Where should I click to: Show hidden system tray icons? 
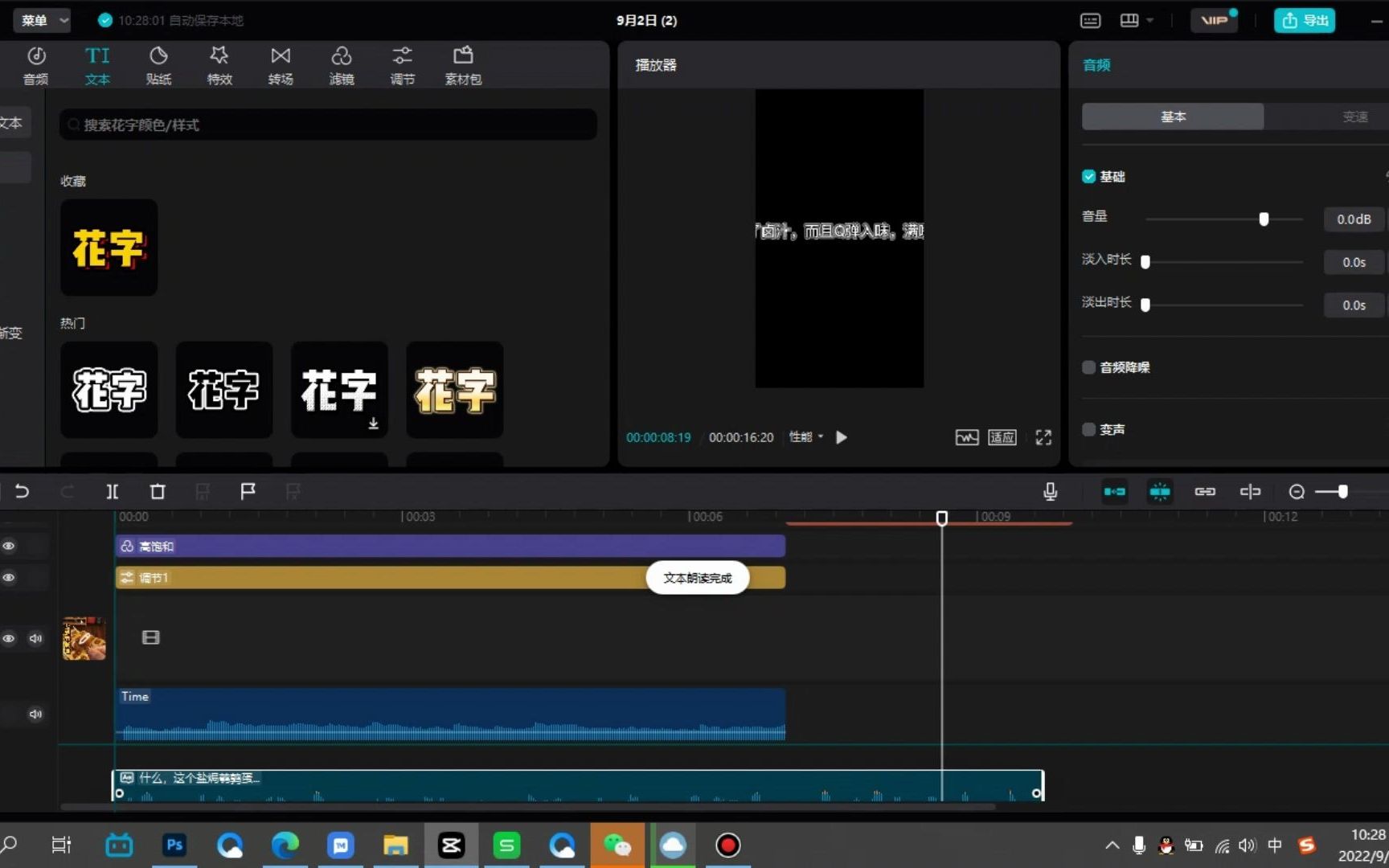(1112, 845)
